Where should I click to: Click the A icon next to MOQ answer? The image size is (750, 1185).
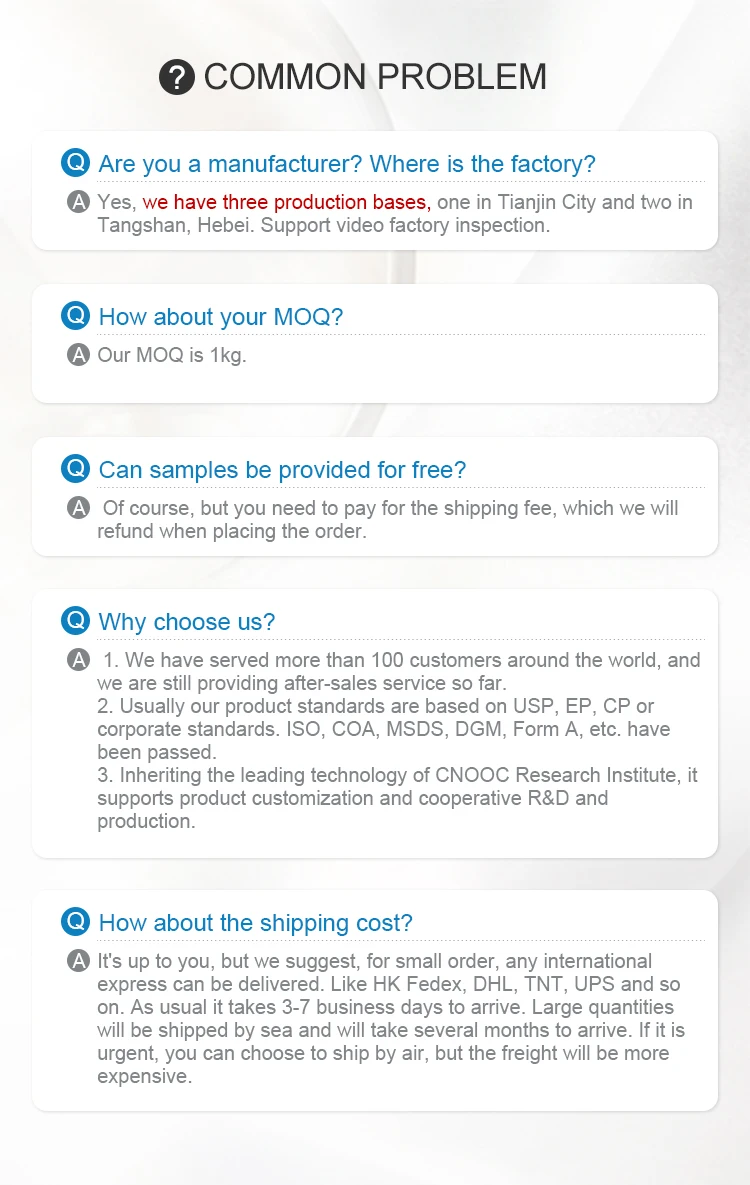tap(78, 355)
